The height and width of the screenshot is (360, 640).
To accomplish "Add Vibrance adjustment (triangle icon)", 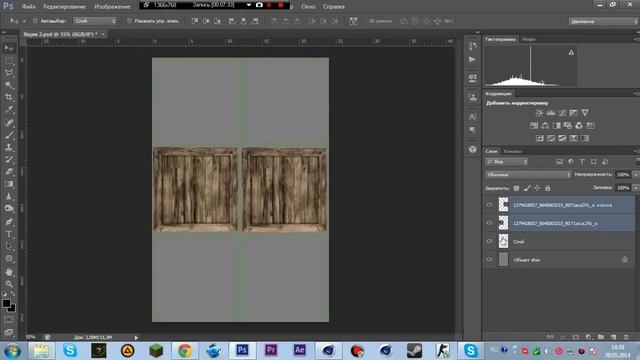I will [x=585, y=113].
